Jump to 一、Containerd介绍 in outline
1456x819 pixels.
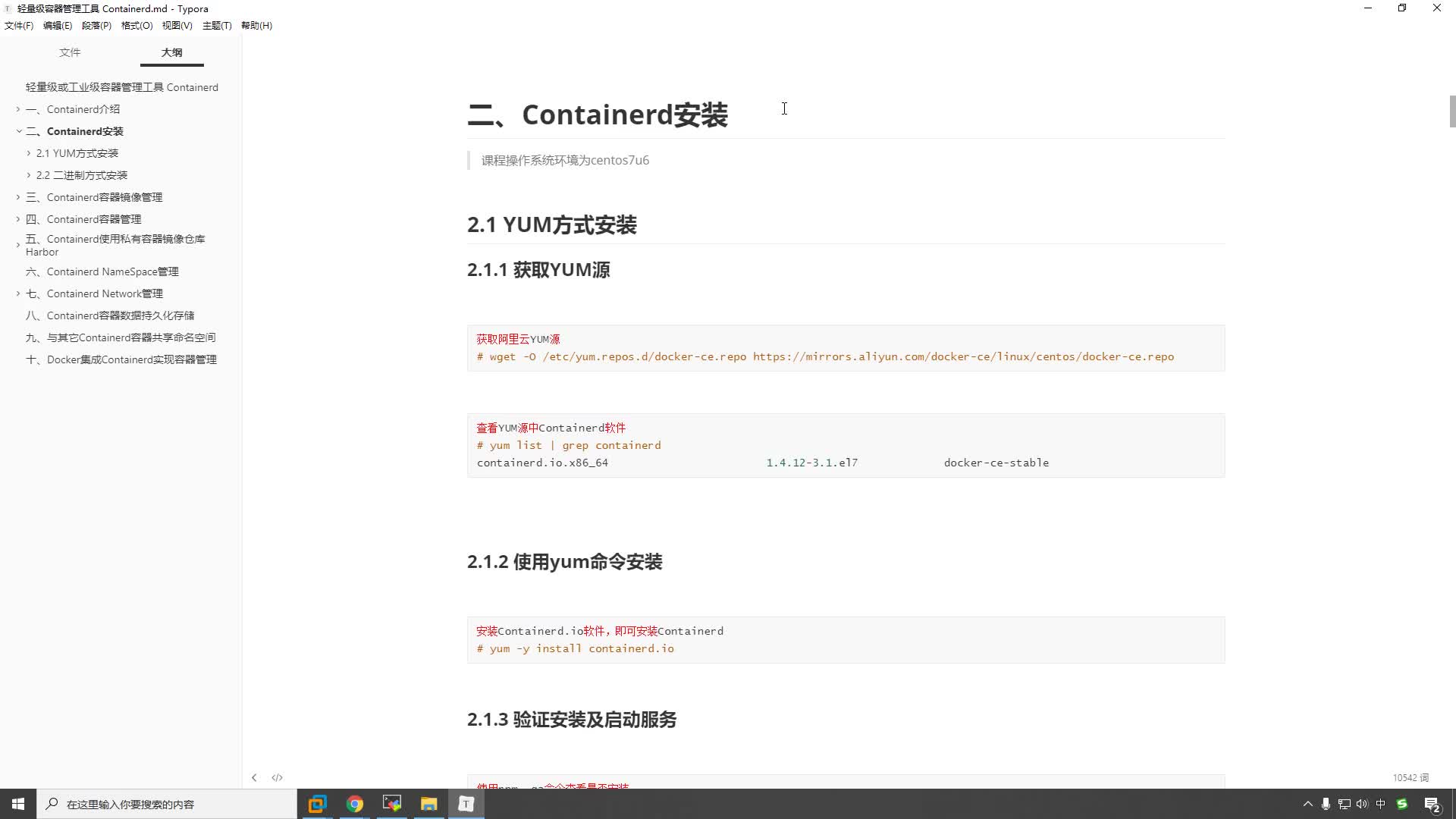(73, 109)
